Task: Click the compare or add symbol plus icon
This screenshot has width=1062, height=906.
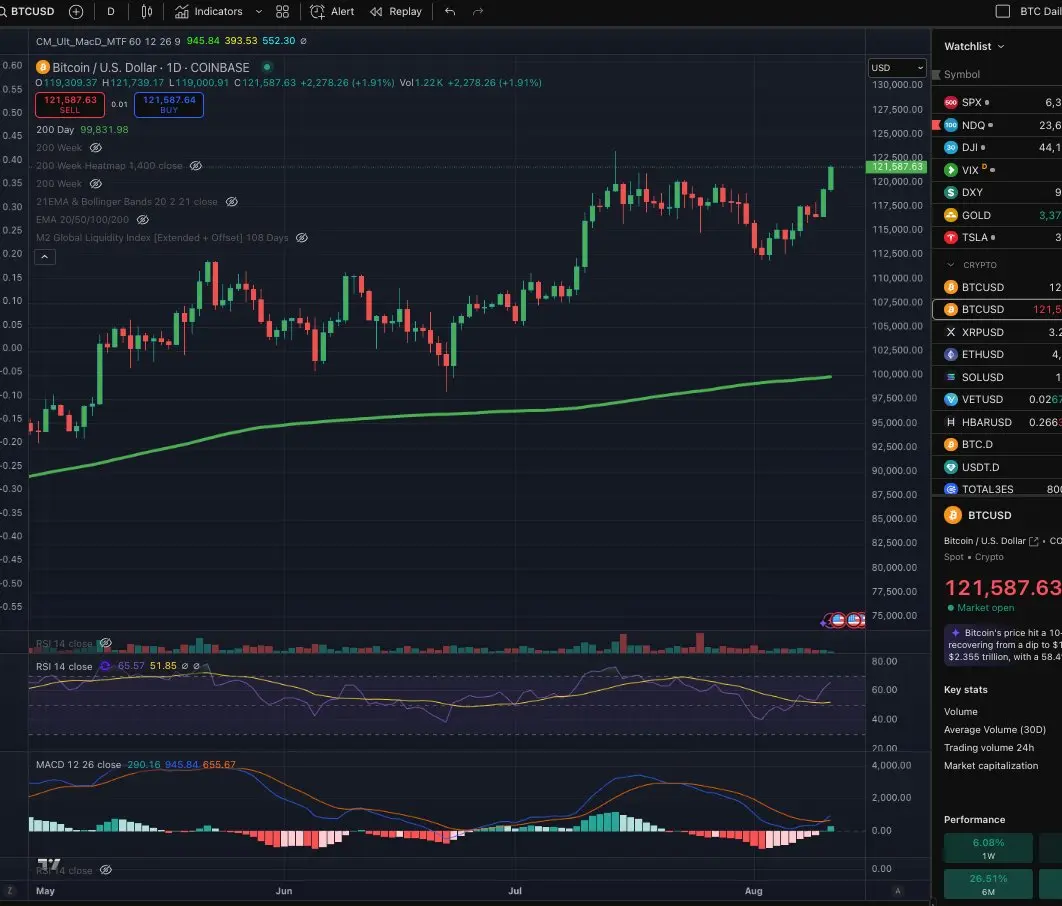Action: (x=77, y=12)
